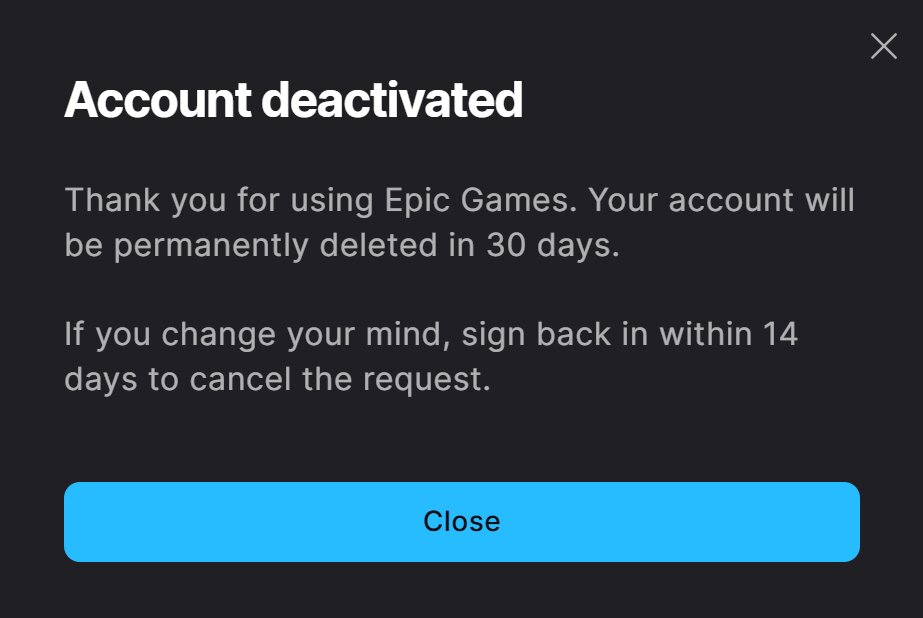923x618 pixels.
Task: Click "Your account will" in the first paragraph
Action: pyautogui.click(x=721, y=200)
